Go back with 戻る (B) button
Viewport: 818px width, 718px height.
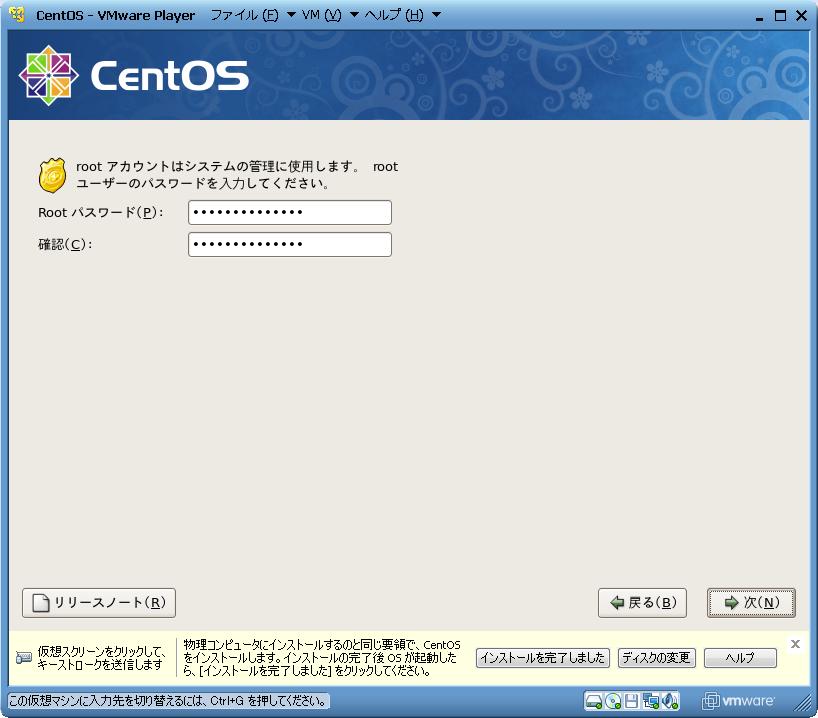pyautogui.click(x=642, y=603)
